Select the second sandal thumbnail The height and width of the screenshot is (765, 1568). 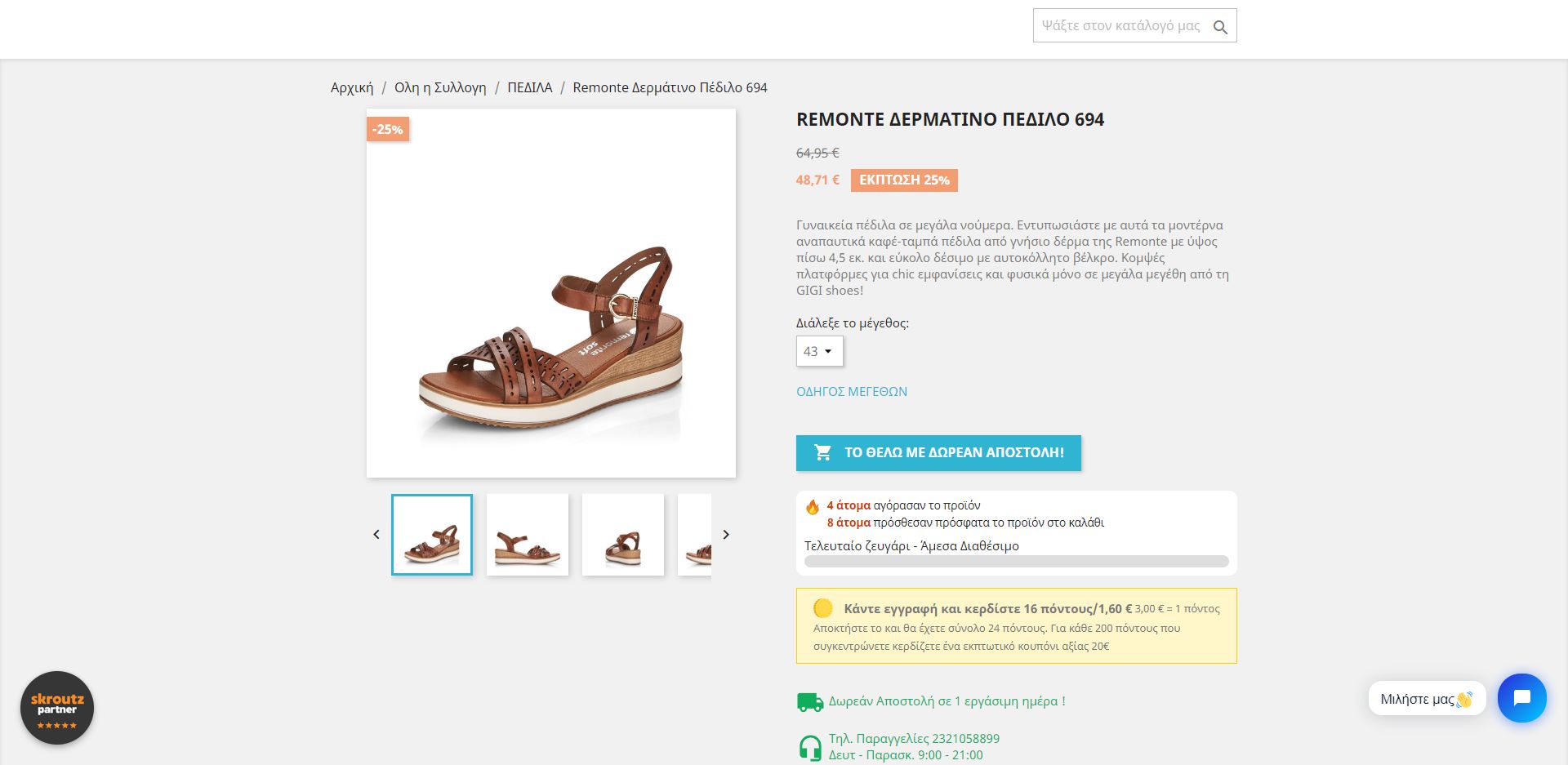point(528,535)
